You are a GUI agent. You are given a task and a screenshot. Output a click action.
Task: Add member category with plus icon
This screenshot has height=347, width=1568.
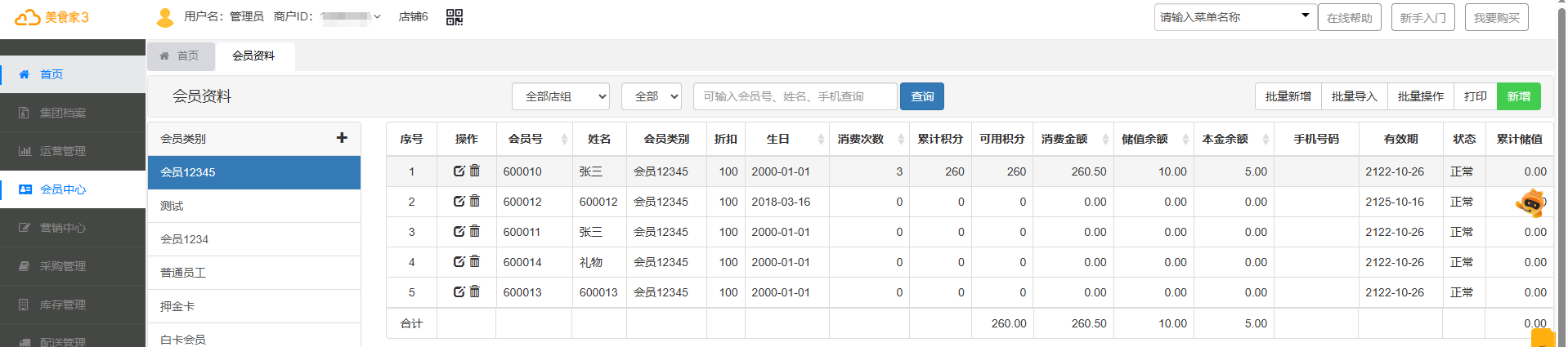[342, 138]
